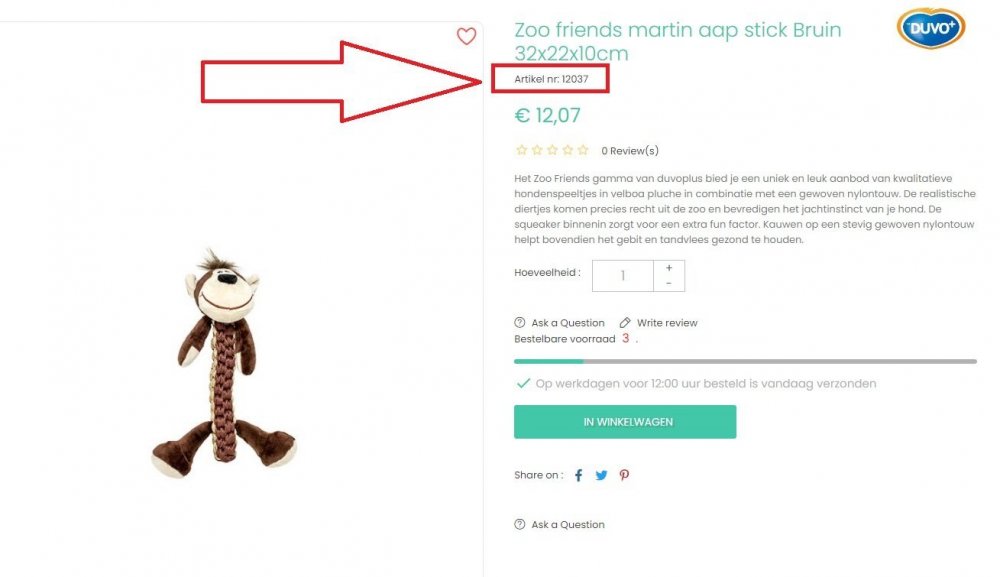This screenshot has width=1000, height=577.
Task: Click the first rating star
Action: [x=521, y=149]
